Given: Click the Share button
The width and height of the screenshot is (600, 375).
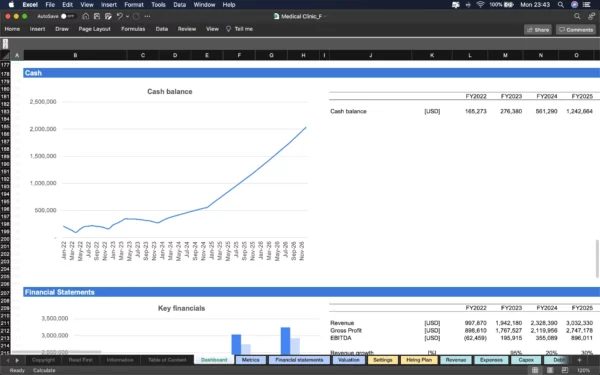Looking at the screenshot, I should pyautogui.click(x=538, y=29).
